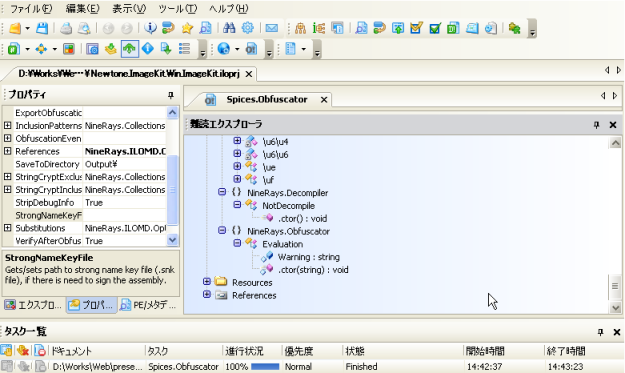
Task: Click the blue globe icon
Action: [224, 49]
